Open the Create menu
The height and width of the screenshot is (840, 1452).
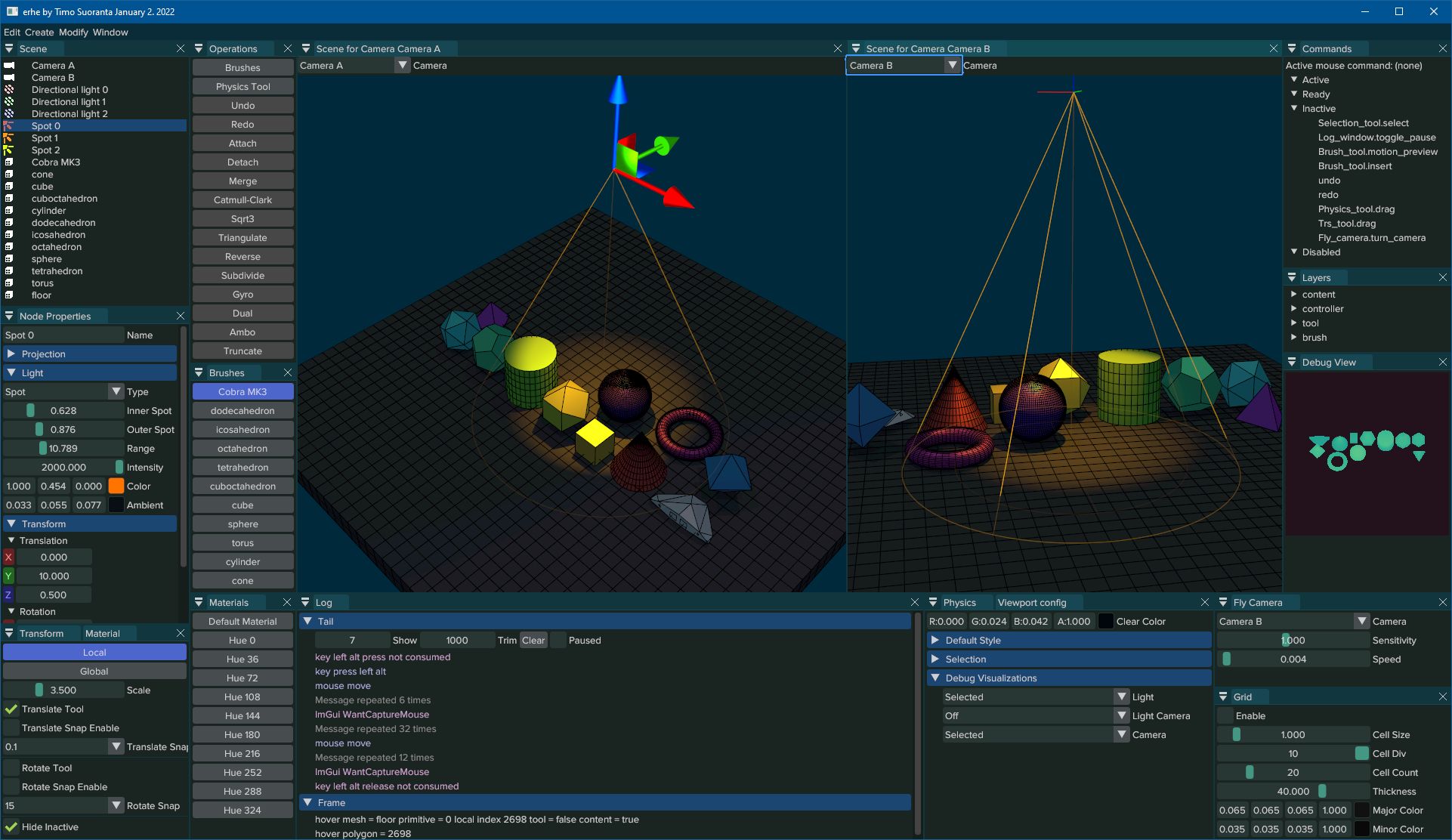tap(39, 32)
